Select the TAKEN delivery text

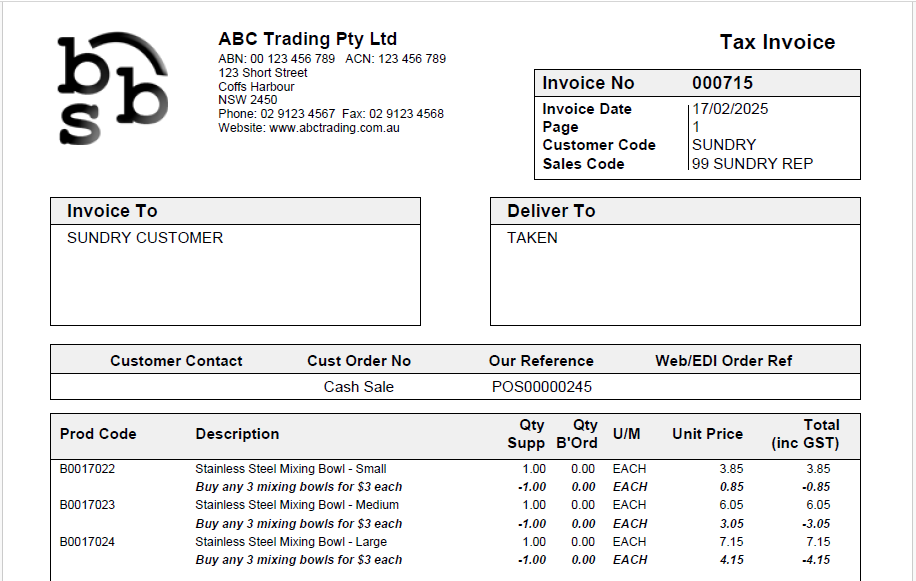click(x=532, y=238)
